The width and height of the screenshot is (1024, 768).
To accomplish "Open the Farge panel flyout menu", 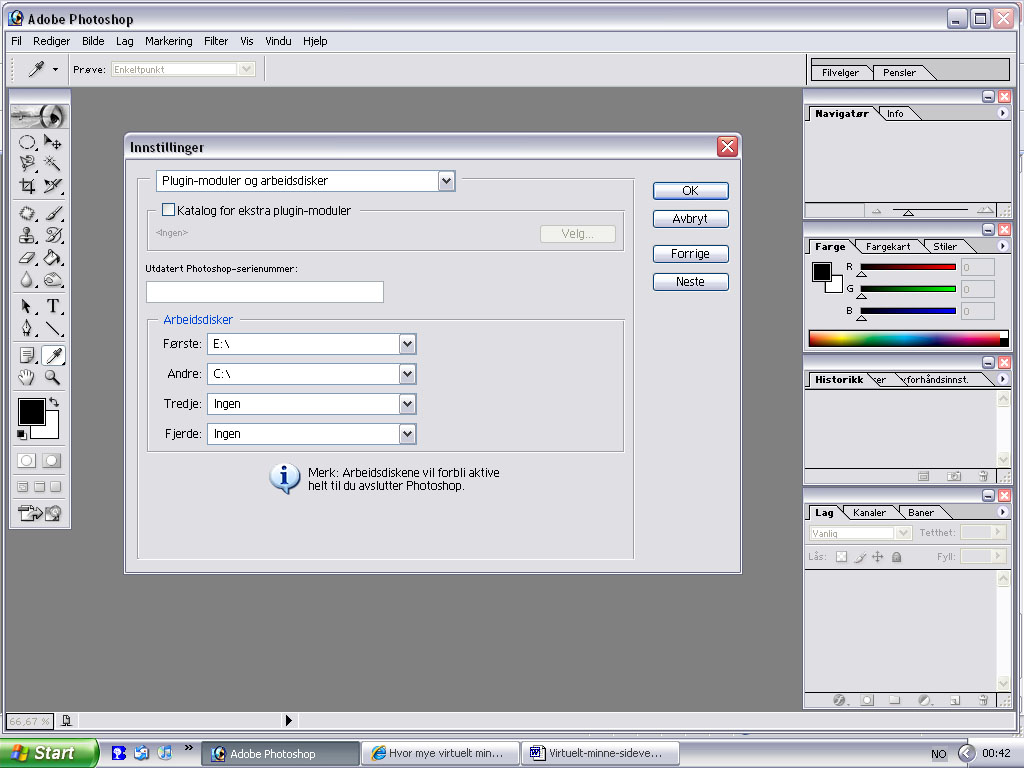I will tap(1002, 246).
